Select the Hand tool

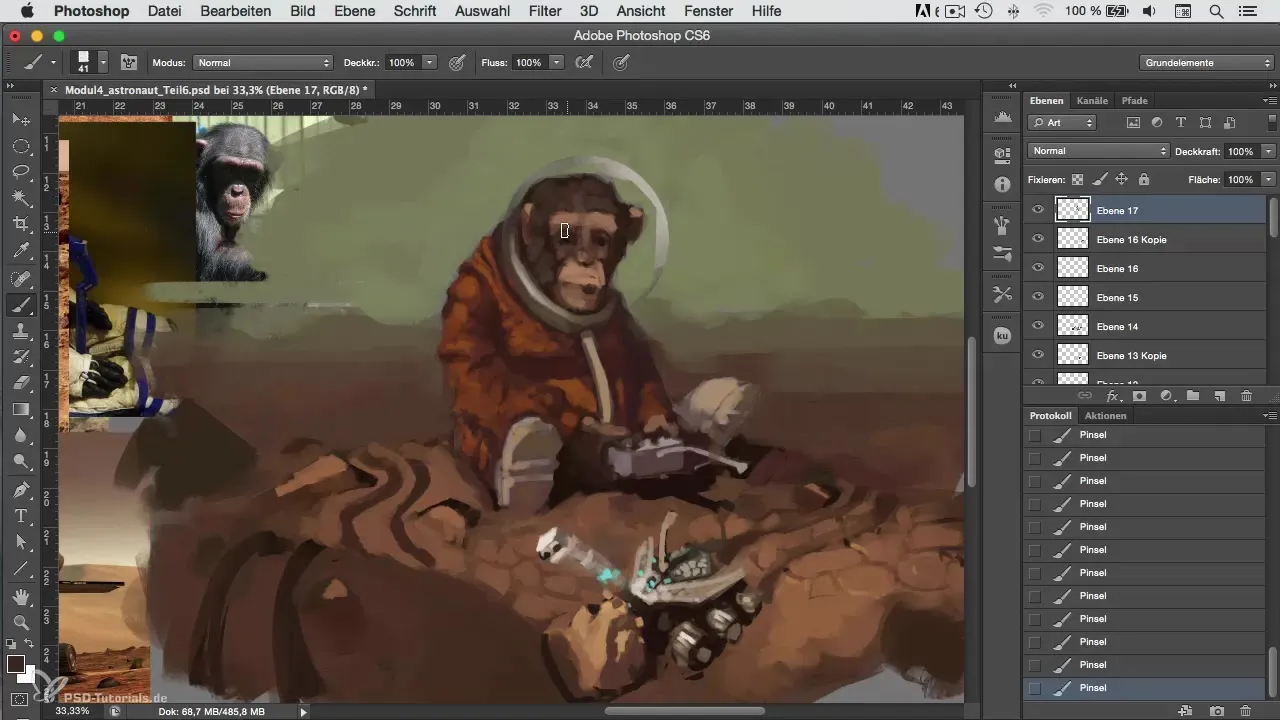pyautogui.click(x=20, y=596)
